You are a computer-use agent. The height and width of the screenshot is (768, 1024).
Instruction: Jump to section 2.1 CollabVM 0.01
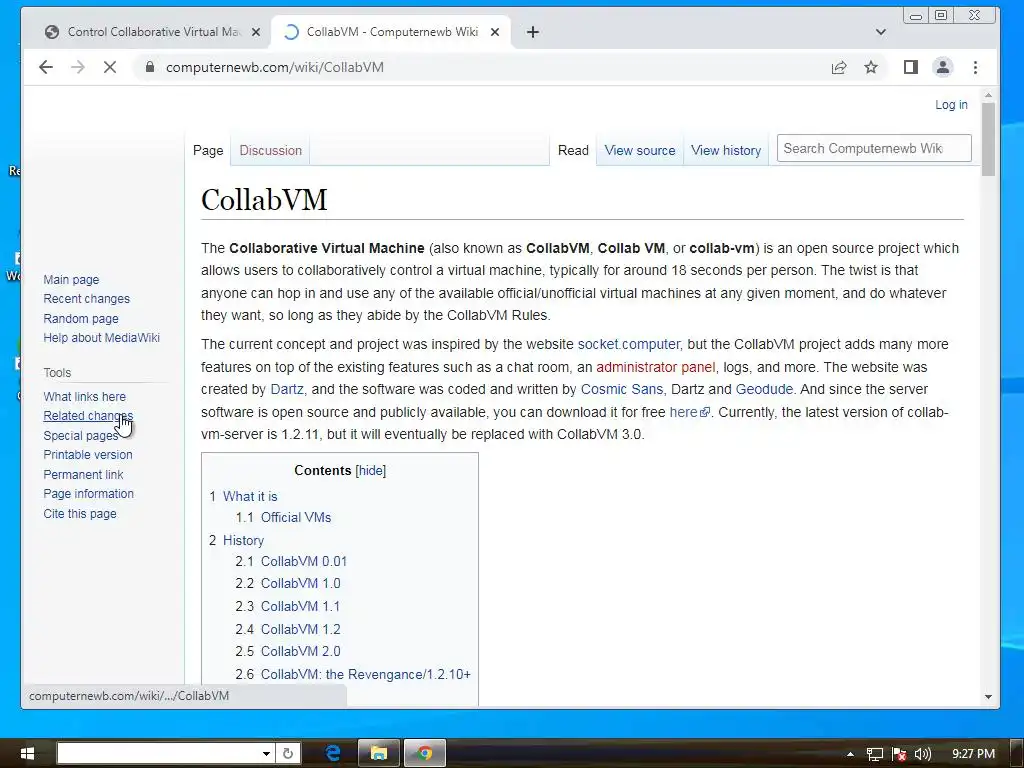291,561
